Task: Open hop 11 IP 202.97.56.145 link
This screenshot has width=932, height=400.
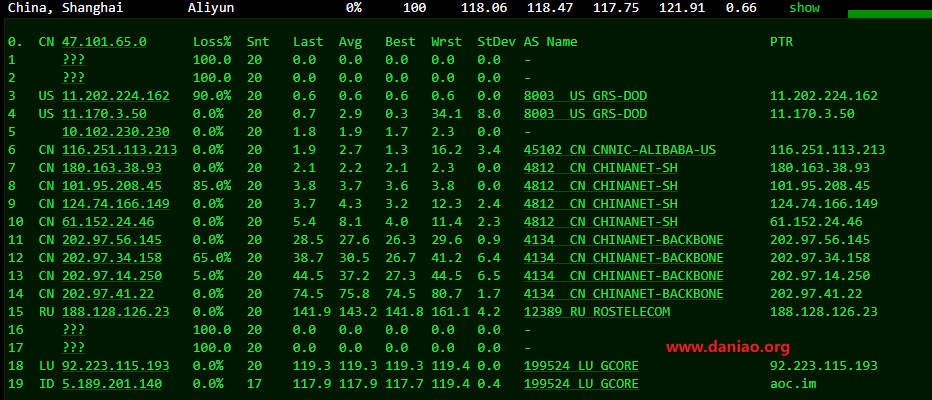Action: [x=112, y=240]
